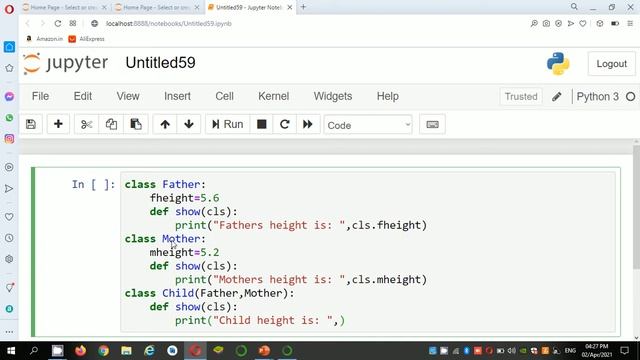
Task: Open the Windows notification center
Action: [624, 351]
